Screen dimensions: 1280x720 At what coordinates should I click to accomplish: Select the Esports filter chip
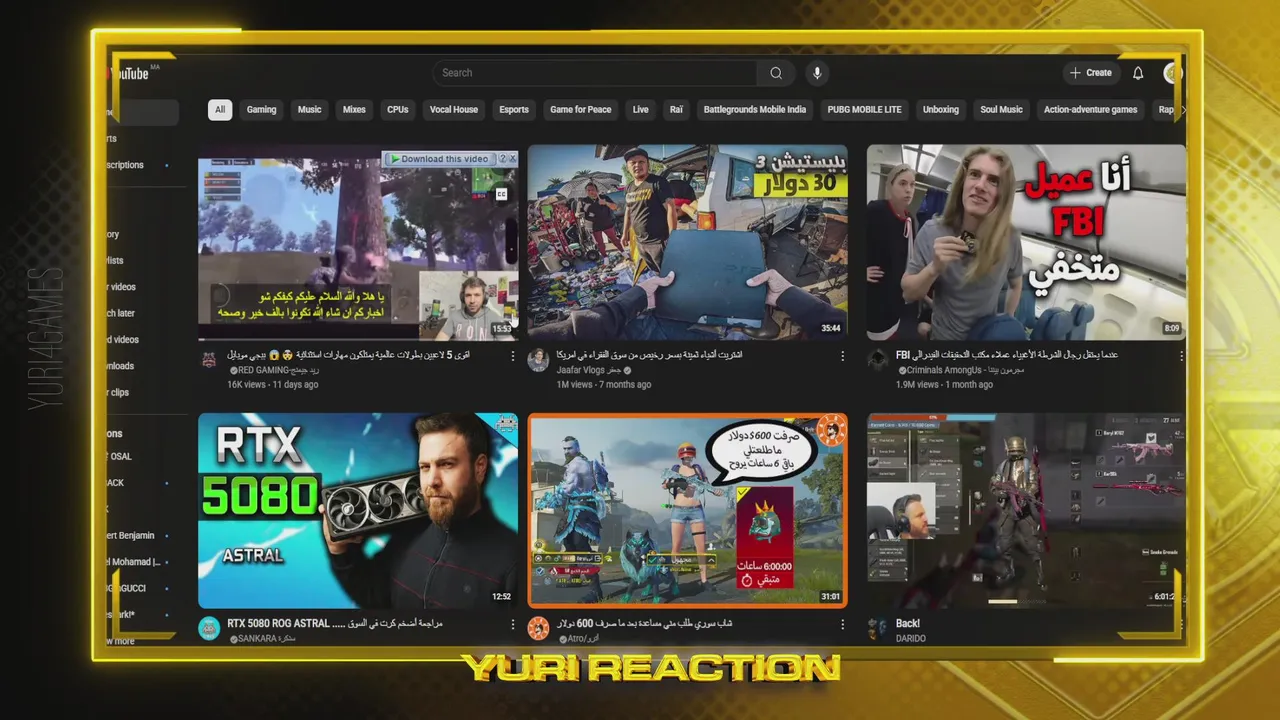pos(514,110)
